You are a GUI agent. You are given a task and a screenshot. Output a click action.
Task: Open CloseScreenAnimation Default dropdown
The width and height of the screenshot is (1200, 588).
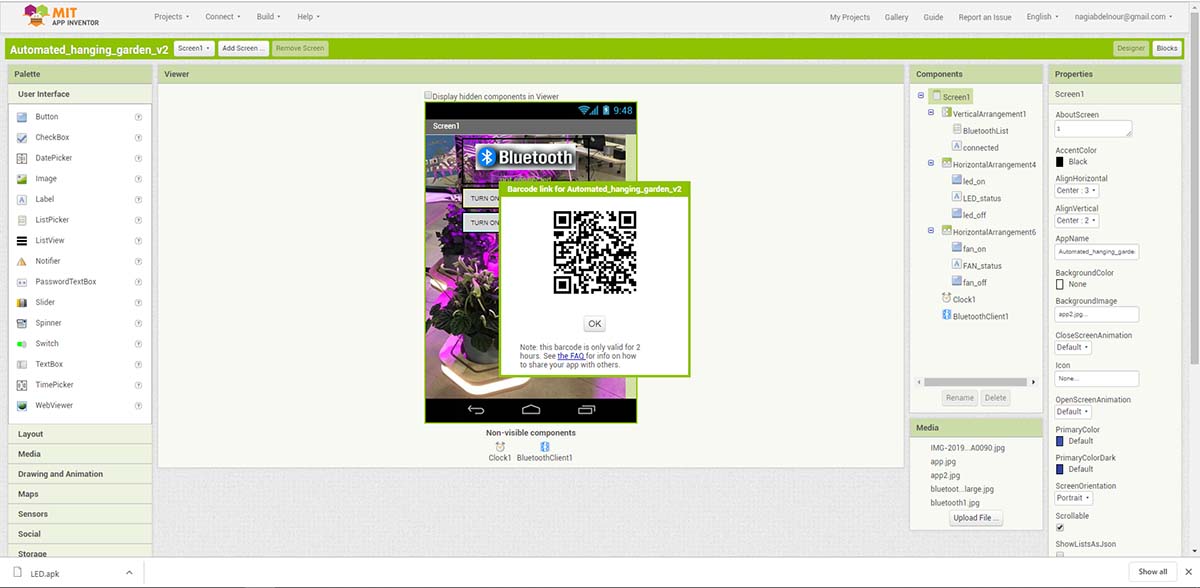coord(1073,347)
